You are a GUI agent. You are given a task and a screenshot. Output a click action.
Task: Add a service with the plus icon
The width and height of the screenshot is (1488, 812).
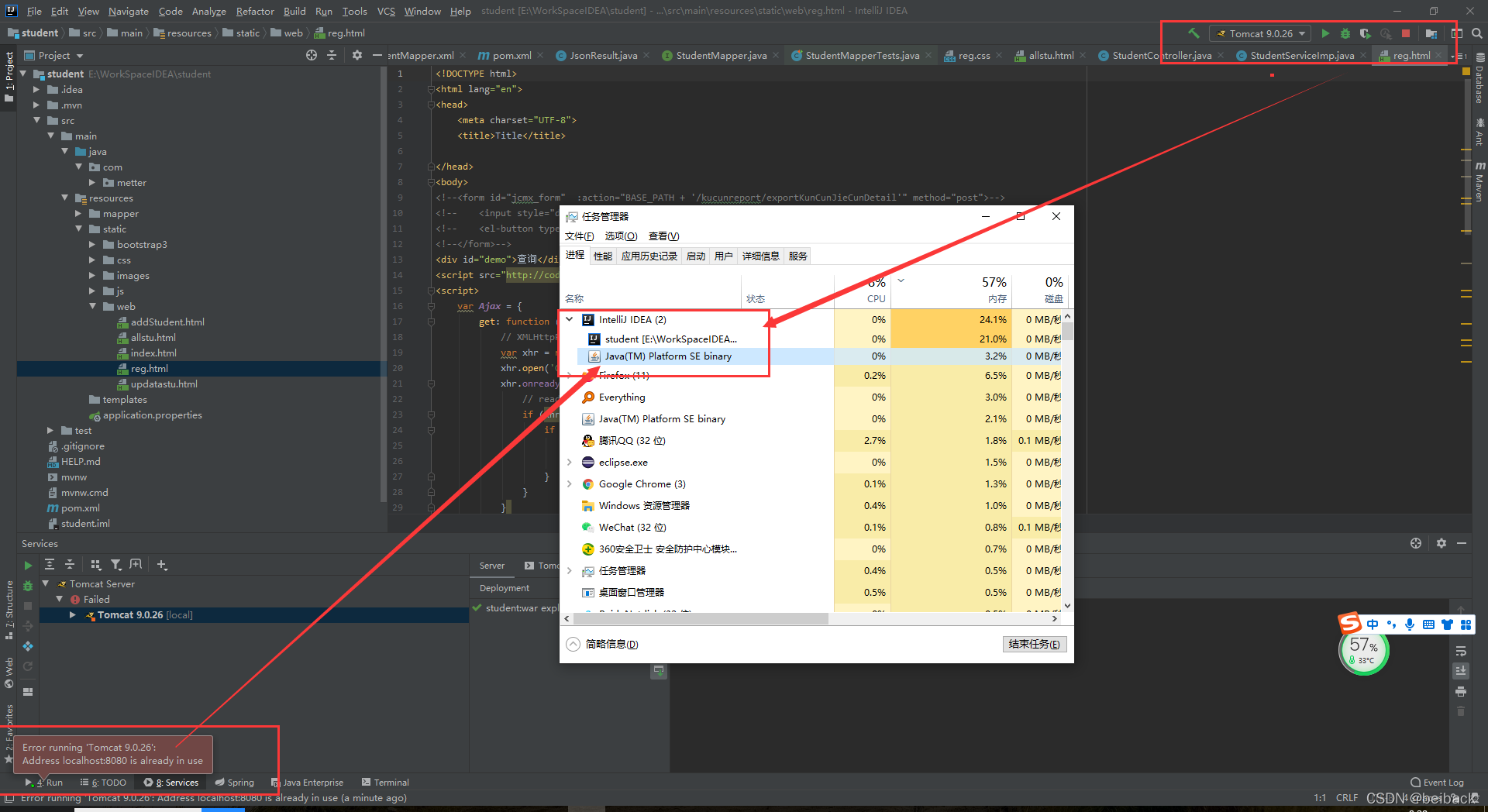coord(162,565)
